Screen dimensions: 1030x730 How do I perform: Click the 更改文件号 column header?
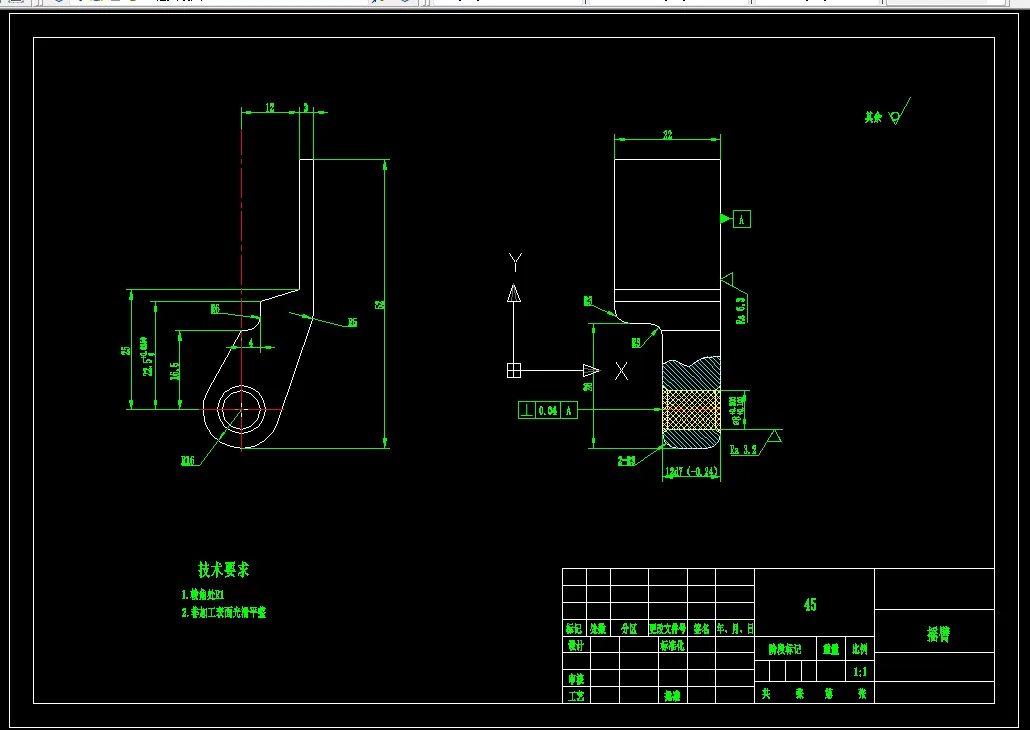pos(667,629)
